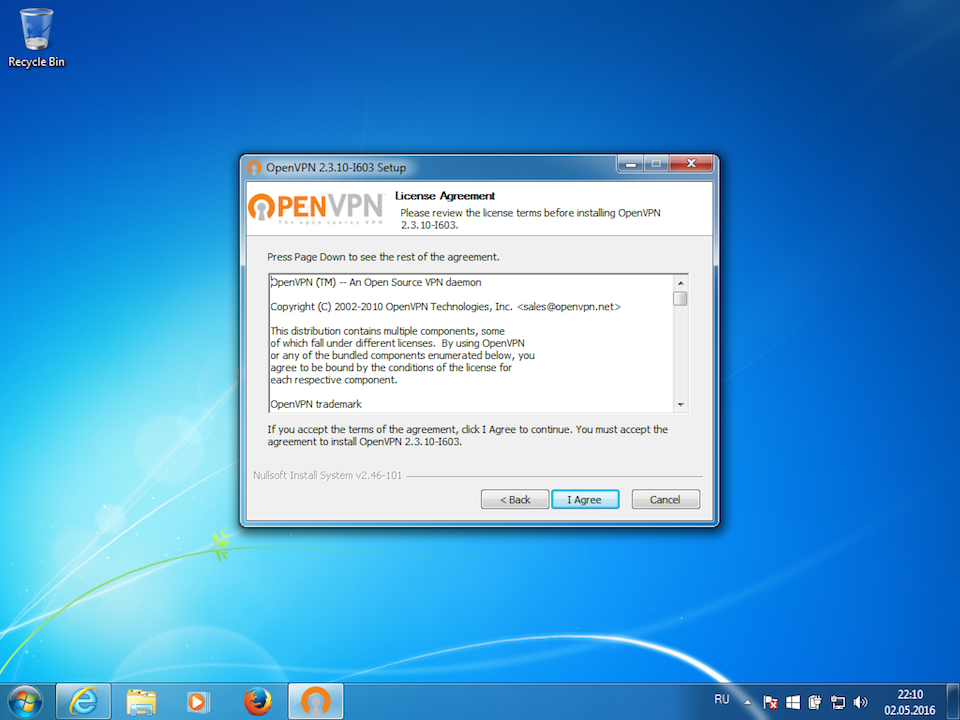Cancel the OpenVPN setup
The width and height of the screenshot is (960, 720).
click(x=665, y=499)
